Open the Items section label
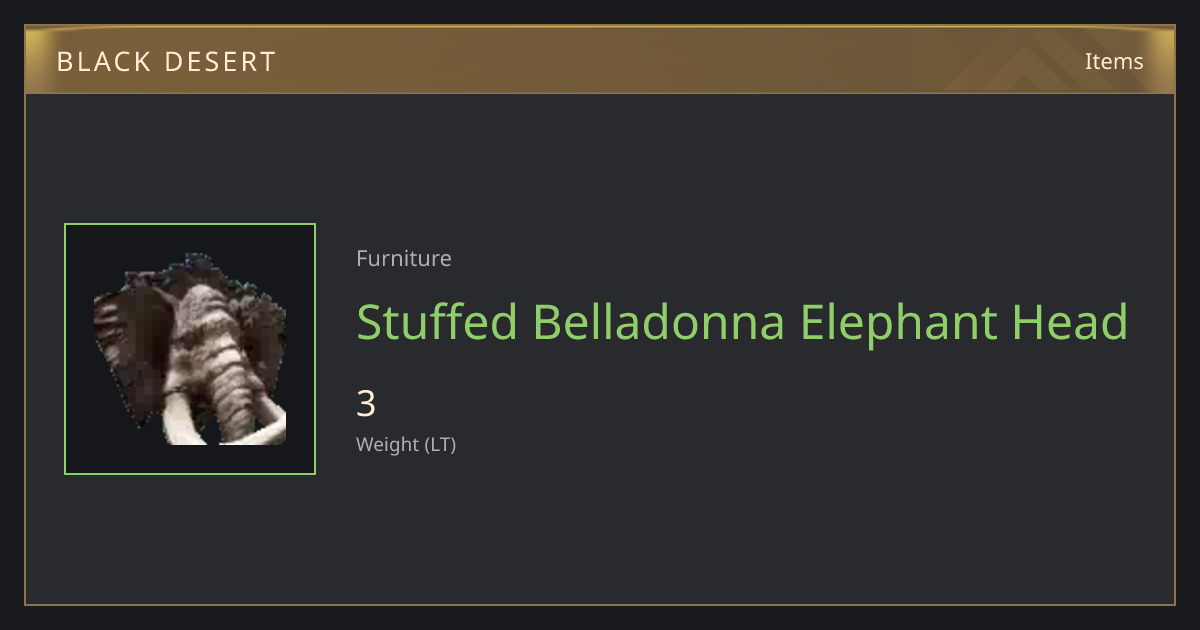Image resolution: width=1200 pixels, height=630 pixels. 1114,61
